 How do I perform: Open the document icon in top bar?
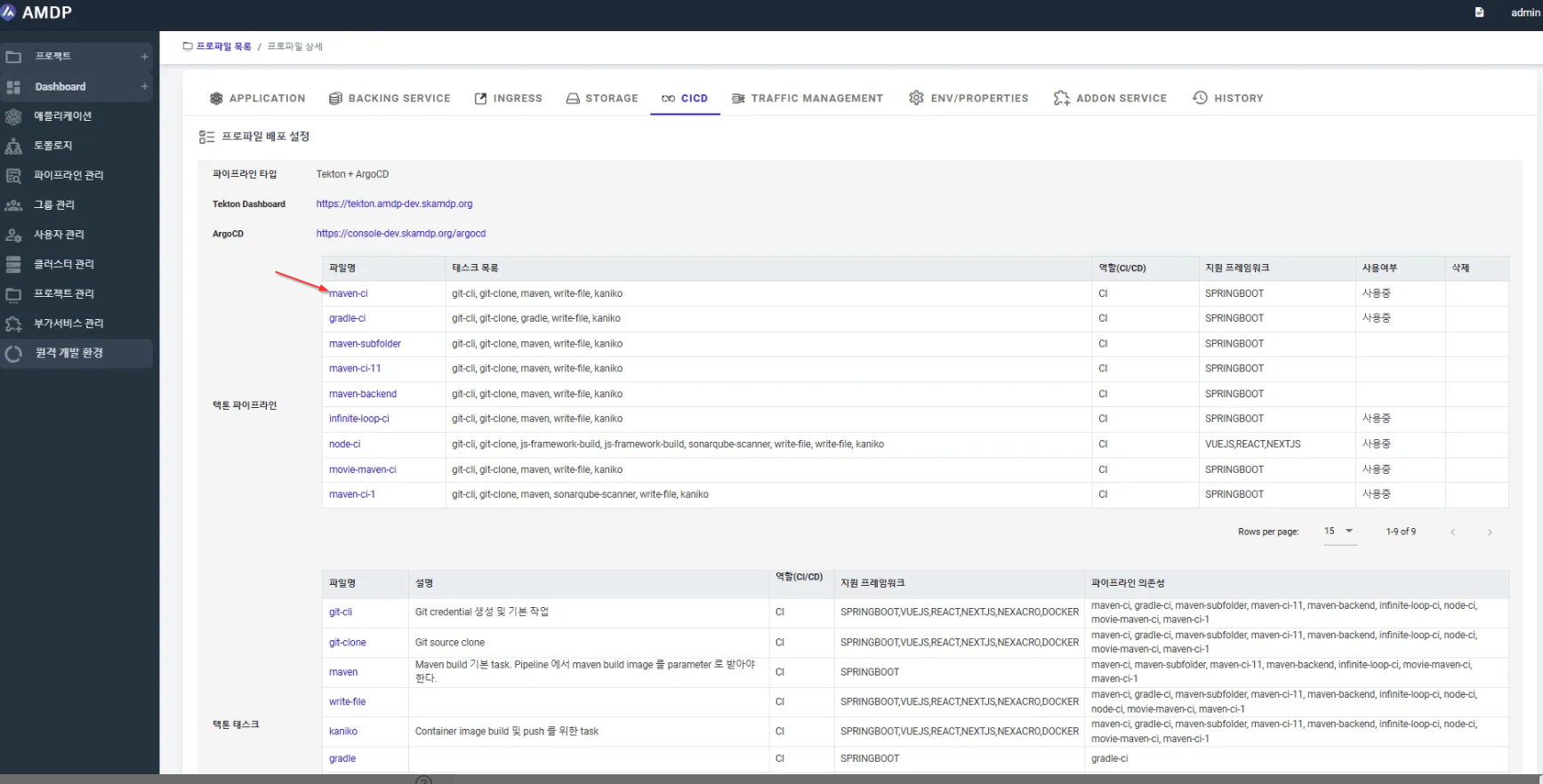pyautogui.click(x=1479, y=12)
